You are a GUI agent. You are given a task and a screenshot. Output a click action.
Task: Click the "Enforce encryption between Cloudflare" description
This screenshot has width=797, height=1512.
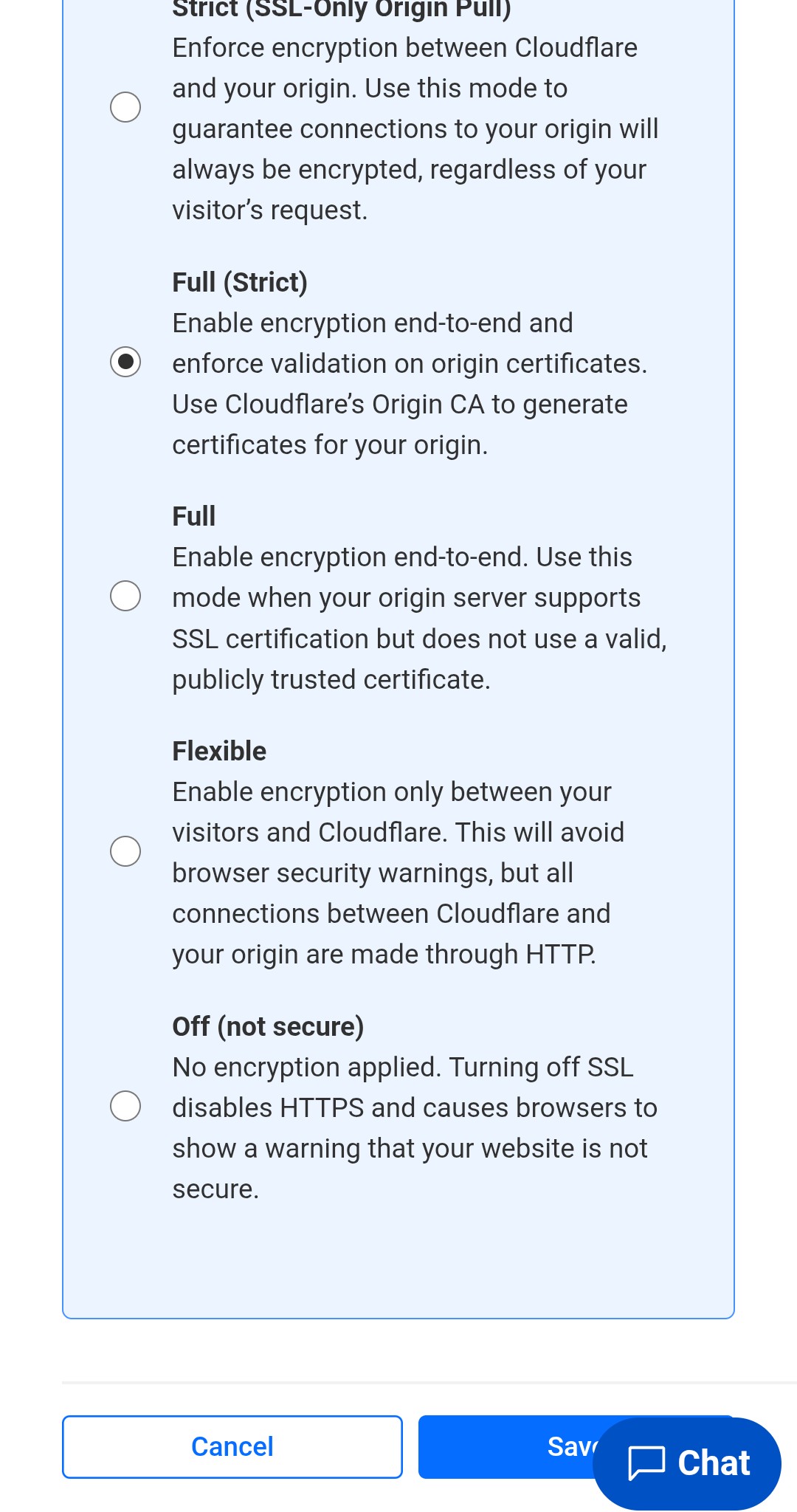[x=404, y=48]
